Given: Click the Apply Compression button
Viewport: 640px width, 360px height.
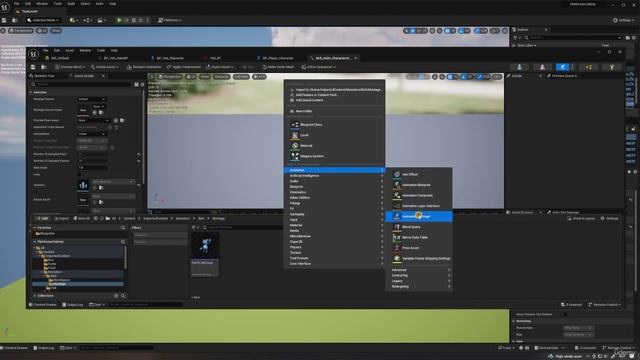Looking at the screenshot, I should click(x=184, y=67).
